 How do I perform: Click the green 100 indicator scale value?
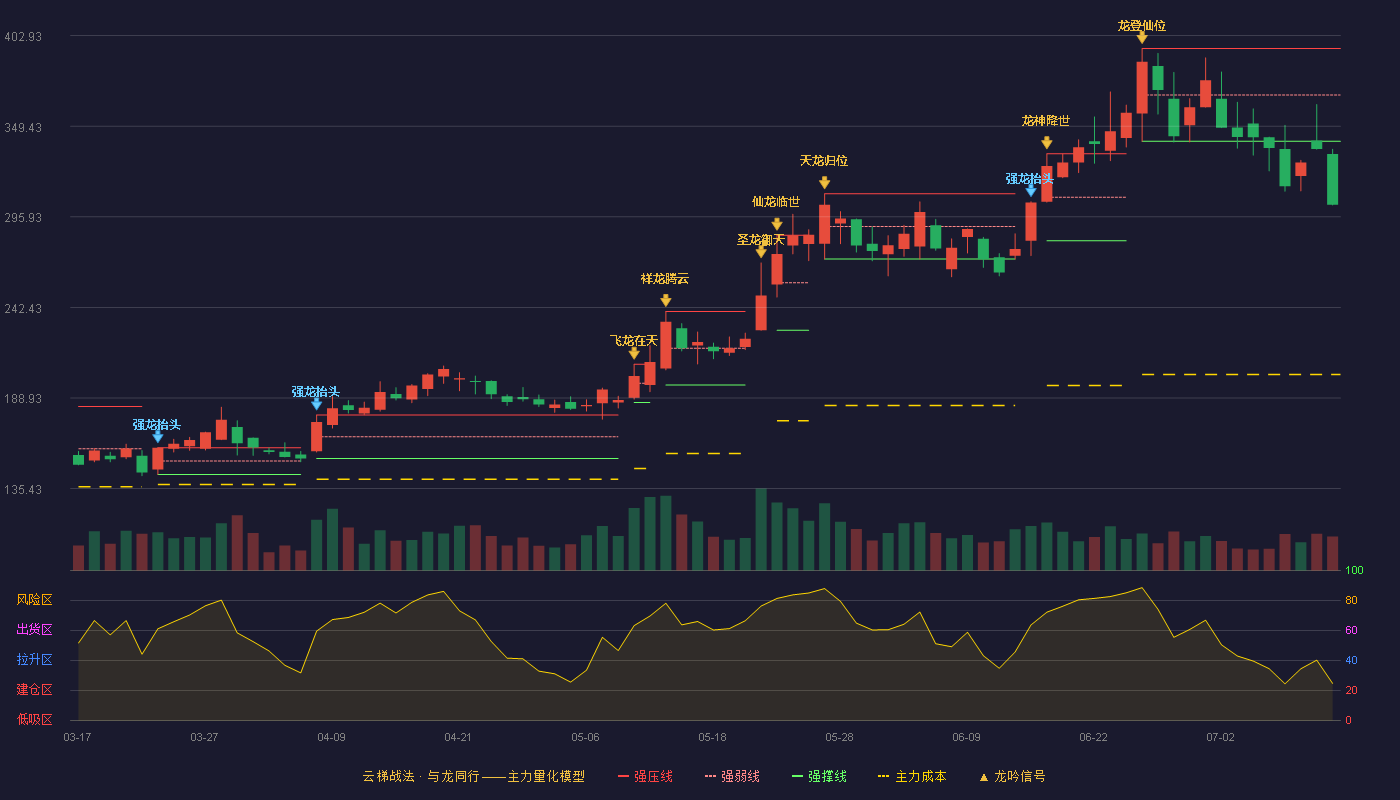[1354, 570]
